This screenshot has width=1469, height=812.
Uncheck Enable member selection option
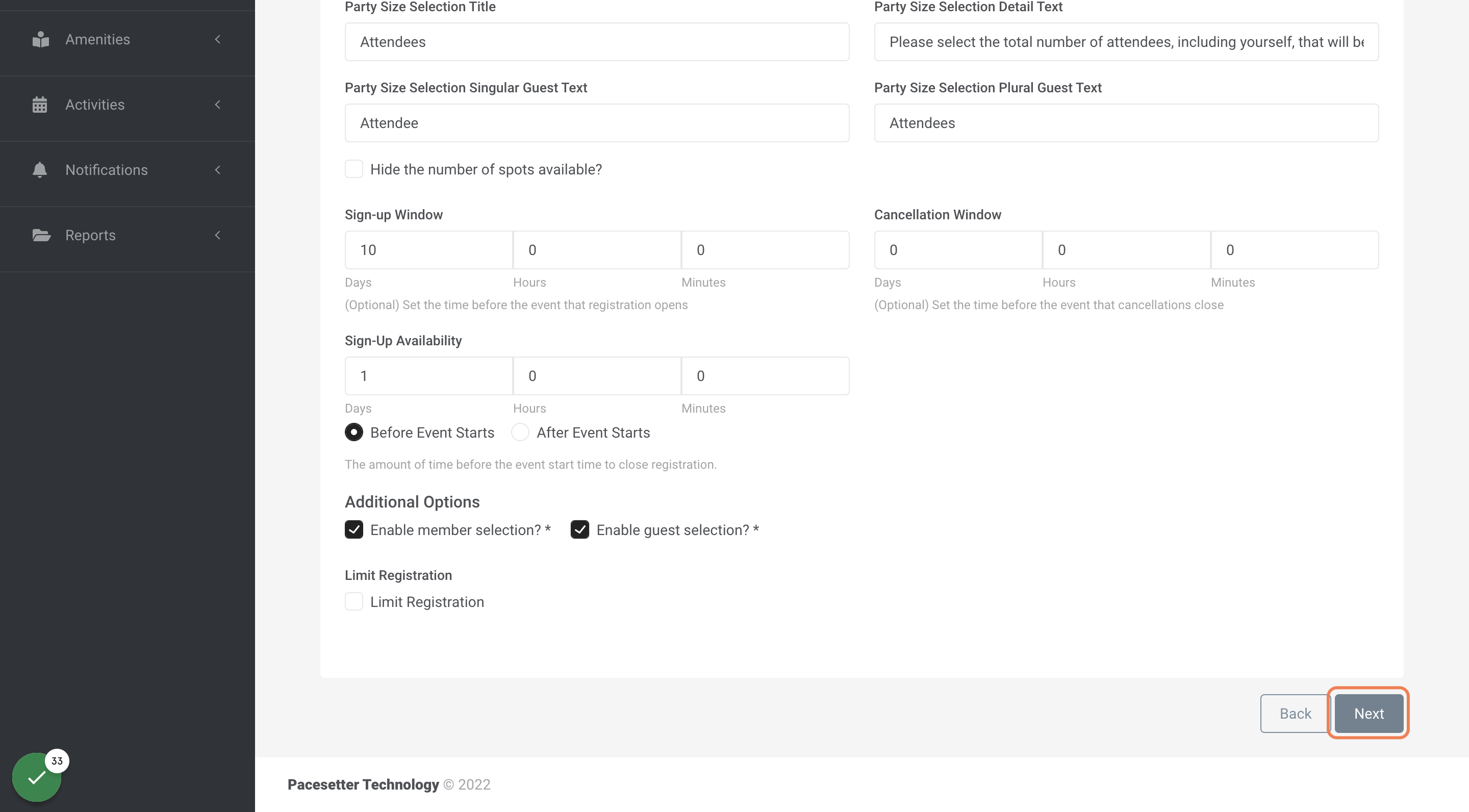coord(354,530)
